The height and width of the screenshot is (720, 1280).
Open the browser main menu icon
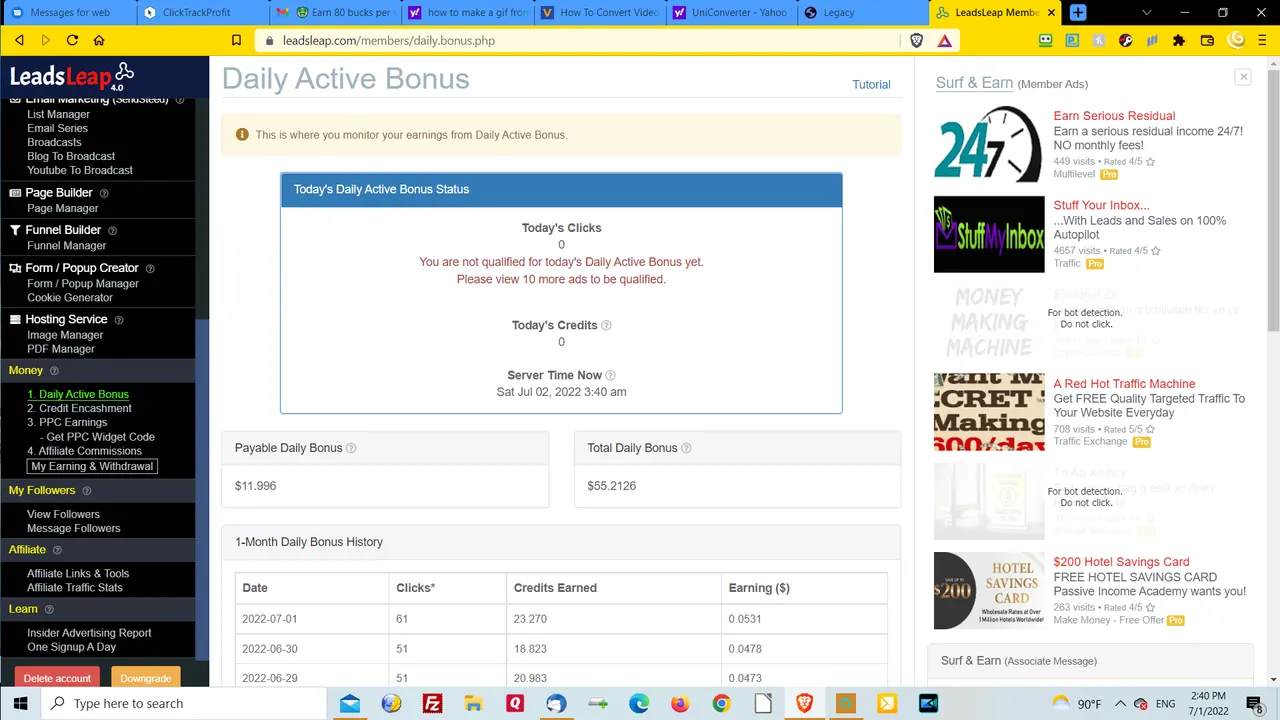1262,40
